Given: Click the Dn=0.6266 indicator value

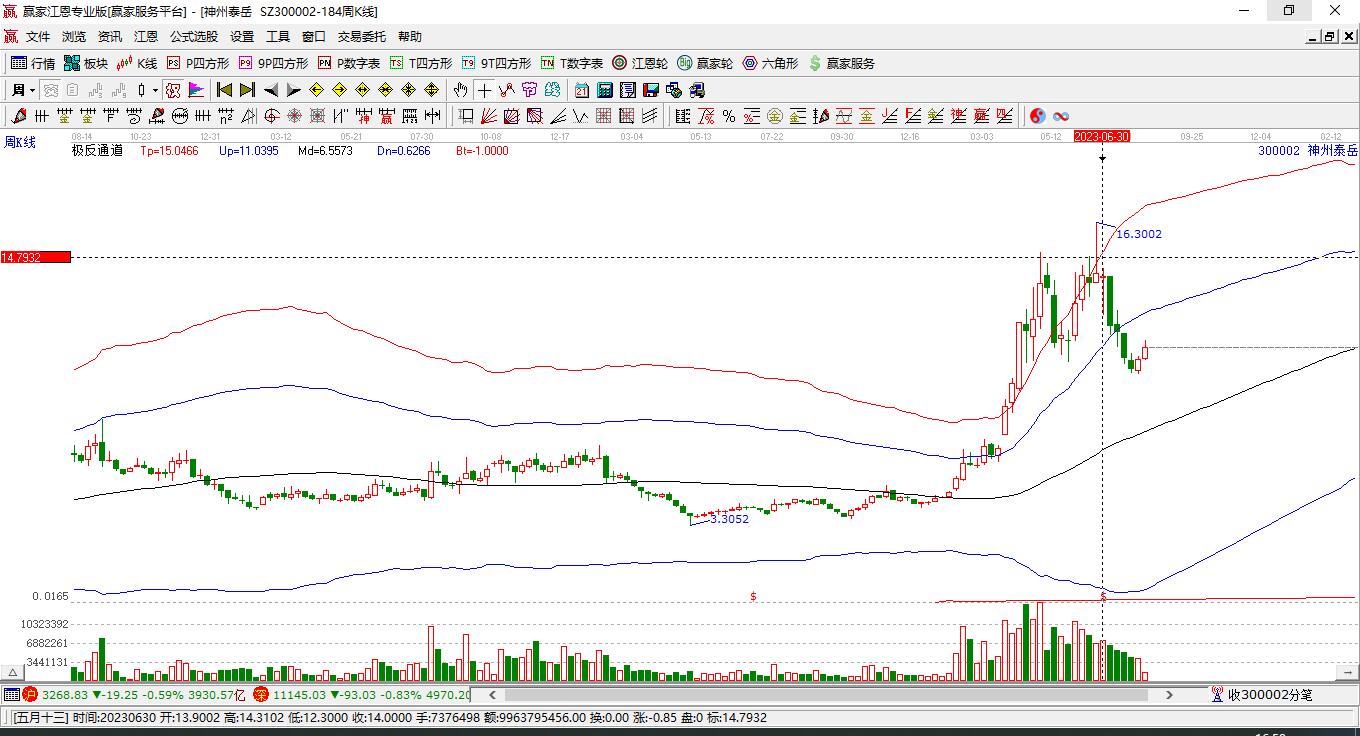Looking at the screenshot, I should coord(403,151).
